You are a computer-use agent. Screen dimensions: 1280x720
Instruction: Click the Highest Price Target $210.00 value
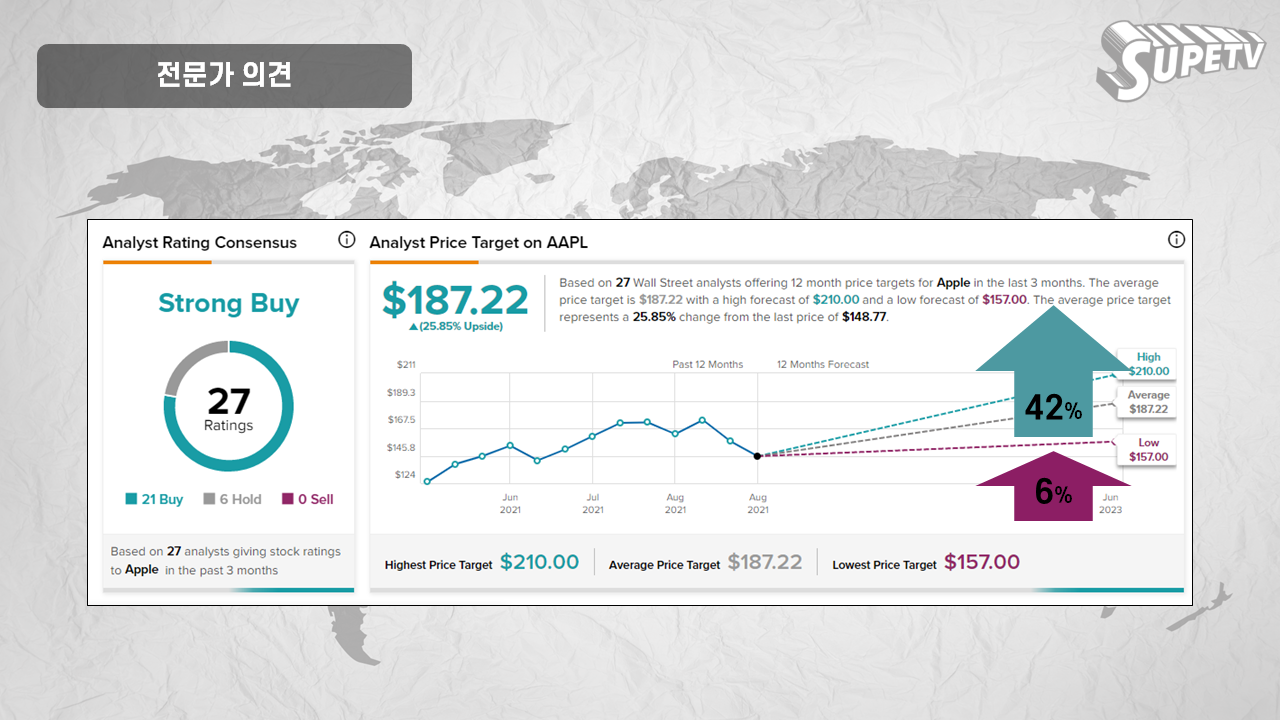point(539,562)
